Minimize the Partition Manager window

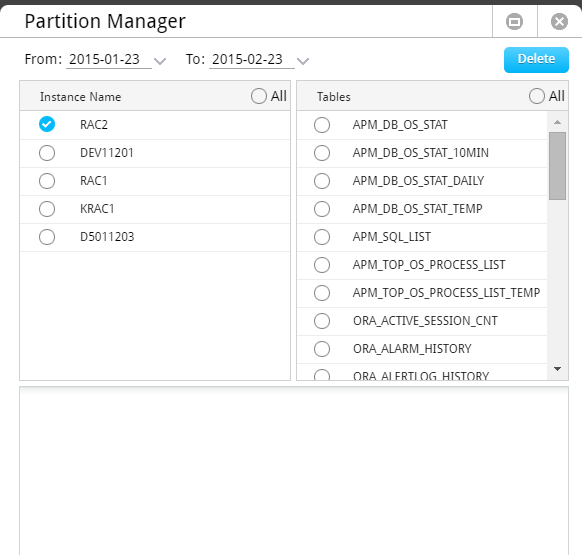tap(514, 22)
